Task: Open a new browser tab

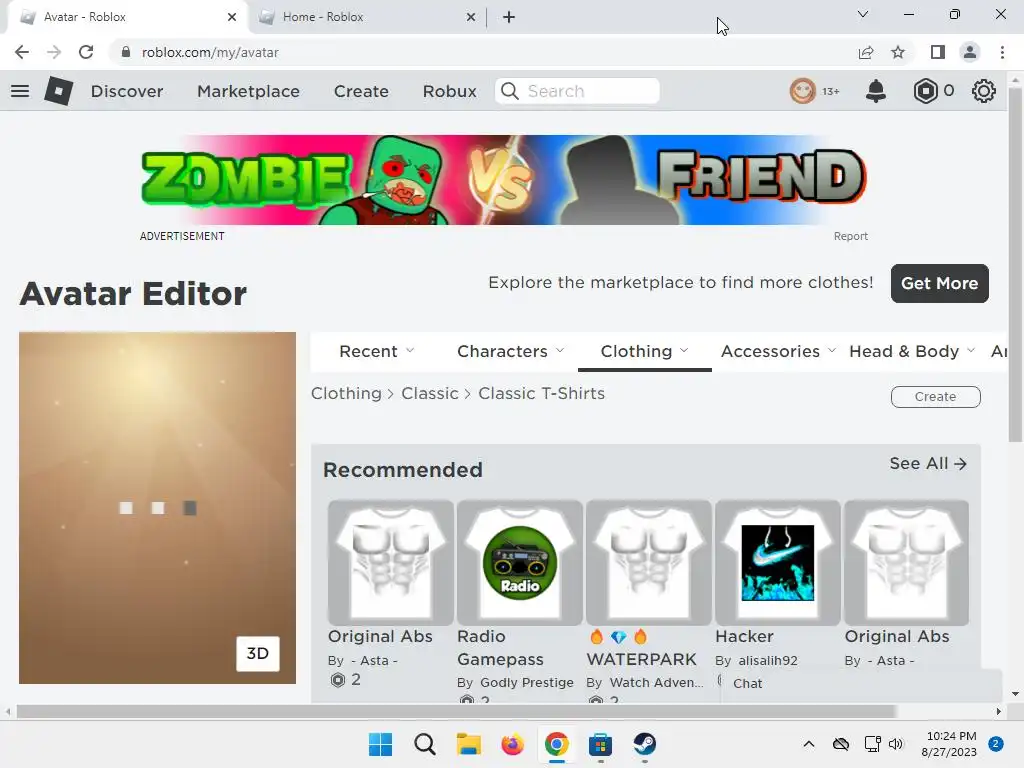Action: [509, 17]
